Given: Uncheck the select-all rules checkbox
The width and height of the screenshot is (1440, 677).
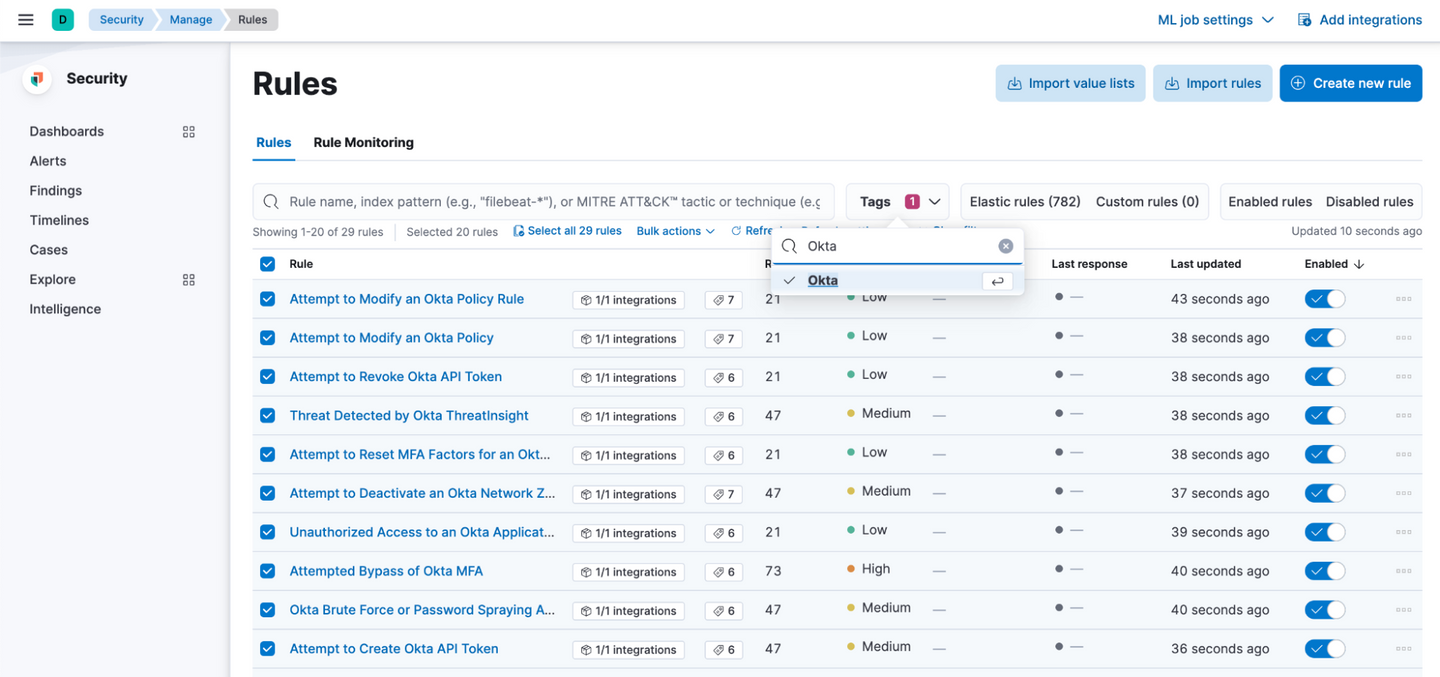Looking at the screenshot, I should (267, 264).
